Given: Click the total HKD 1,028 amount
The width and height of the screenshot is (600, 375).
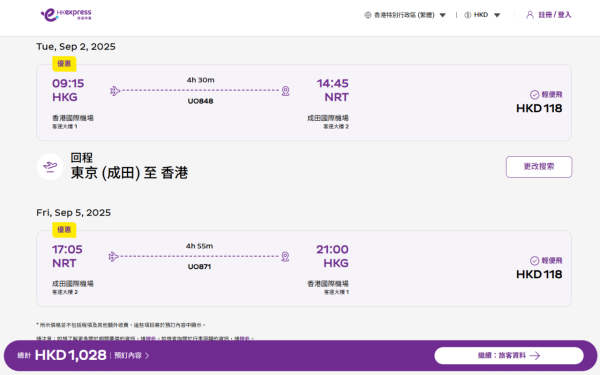Looking at the screenshot, I should click(x=70, y=355).
